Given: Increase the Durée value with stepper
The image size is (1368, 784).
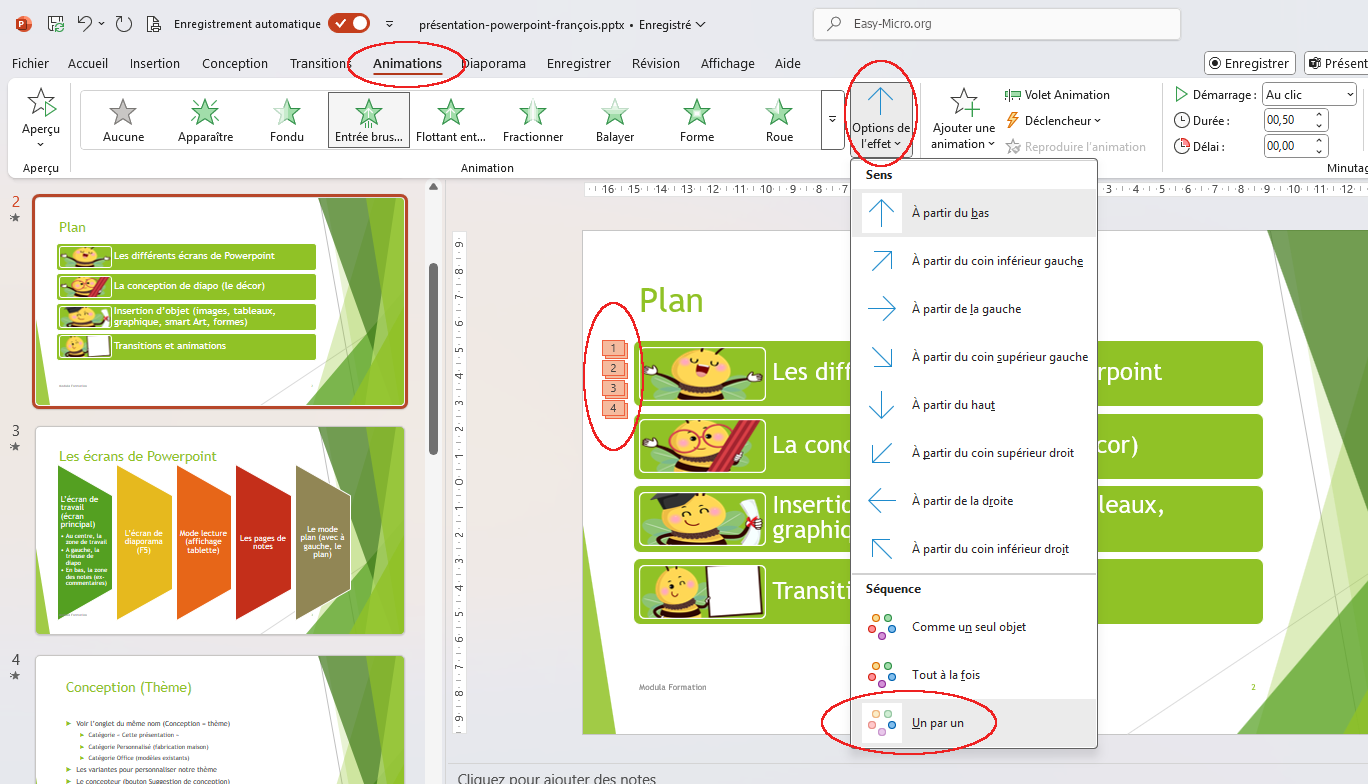Looking at the screenshot, I should click(1320, 115).
